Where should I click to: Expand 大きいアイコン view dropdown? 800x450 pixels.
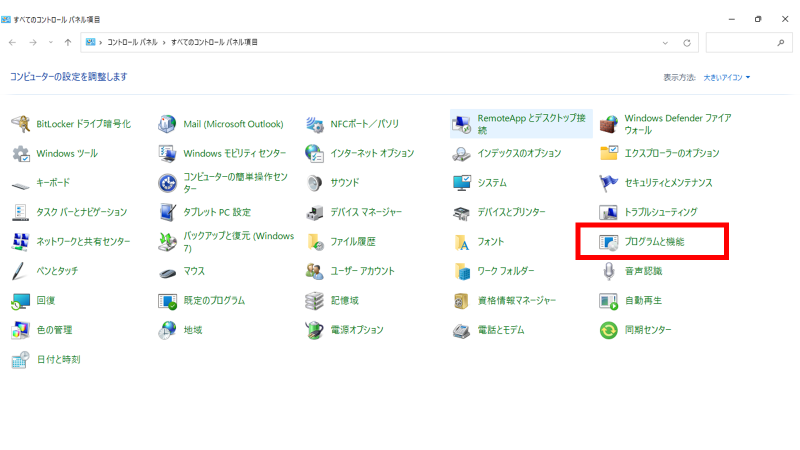click(727, 78)
